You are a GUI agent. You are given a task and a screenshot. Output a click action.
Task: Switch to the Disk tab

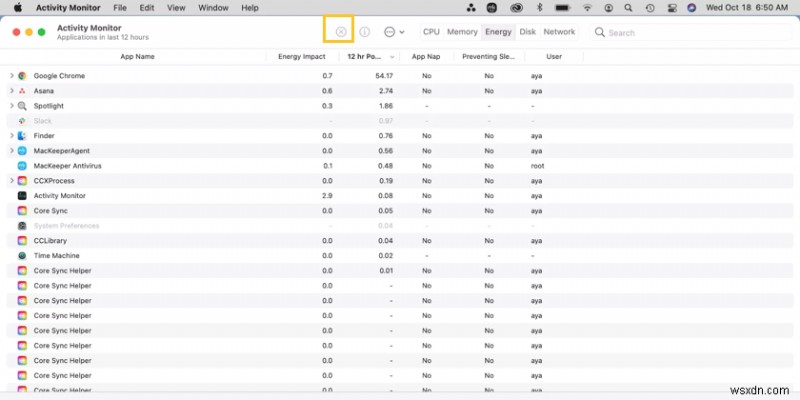[x=528, y=32]
